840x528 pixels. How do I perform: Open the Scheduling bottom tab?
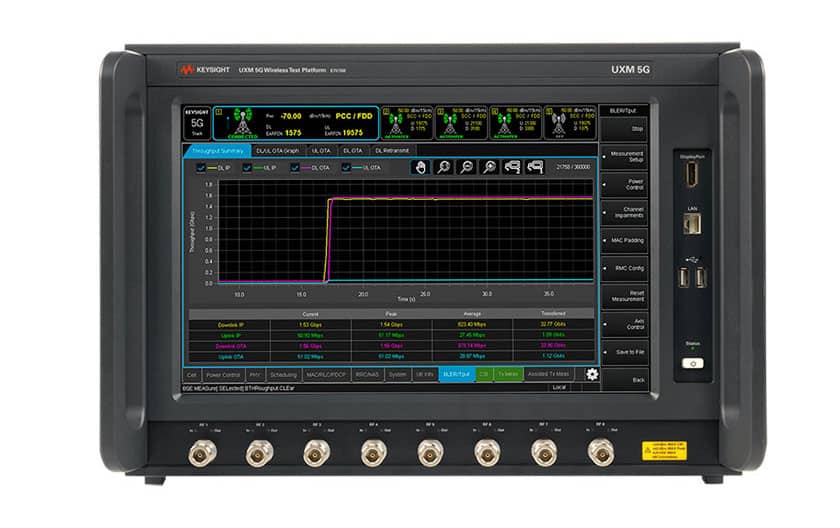pos(283,374)
